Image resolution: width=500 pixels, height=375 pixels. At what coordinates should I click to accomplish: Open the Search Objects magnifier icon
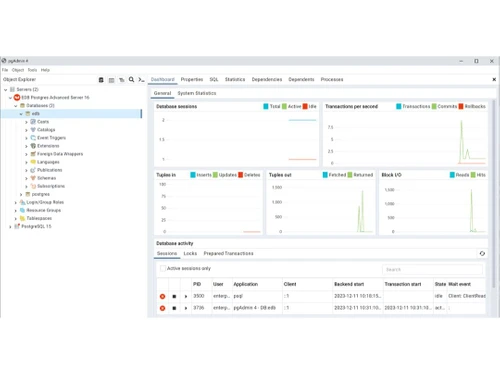[132, 80]
